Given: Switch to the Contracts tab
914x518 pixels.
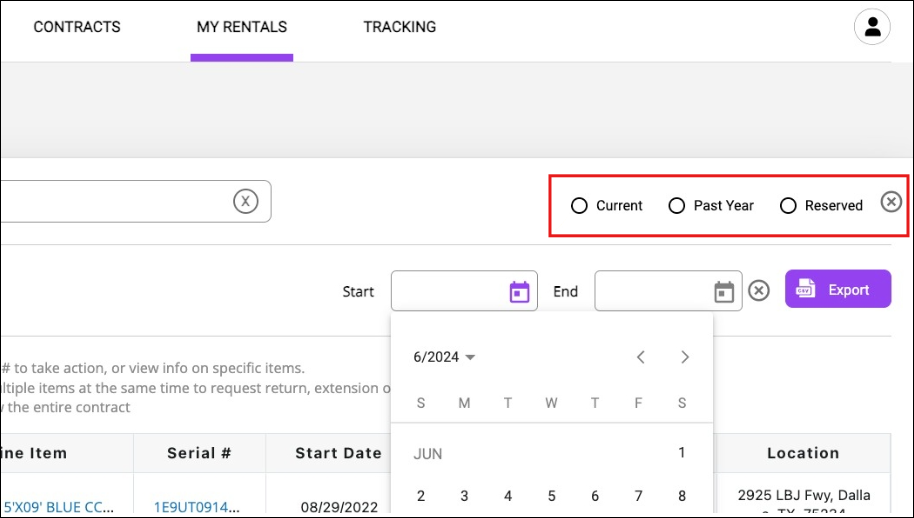Looking at the screenshot, I should tap(77, 27).
